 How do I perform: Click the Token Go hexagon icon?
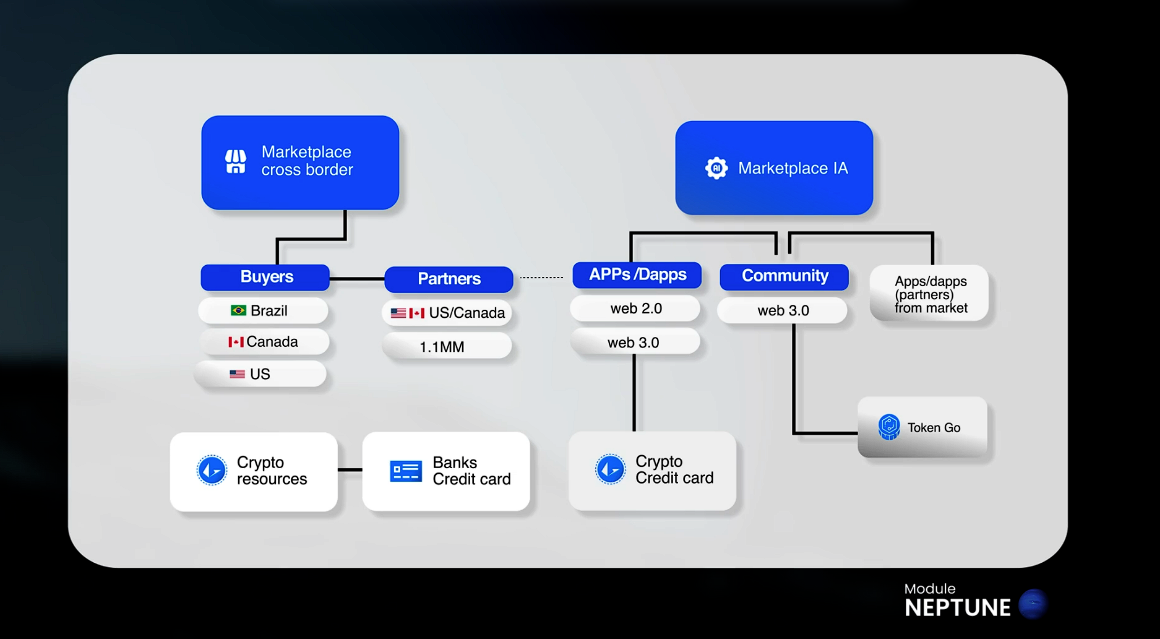tap(889, 427)
